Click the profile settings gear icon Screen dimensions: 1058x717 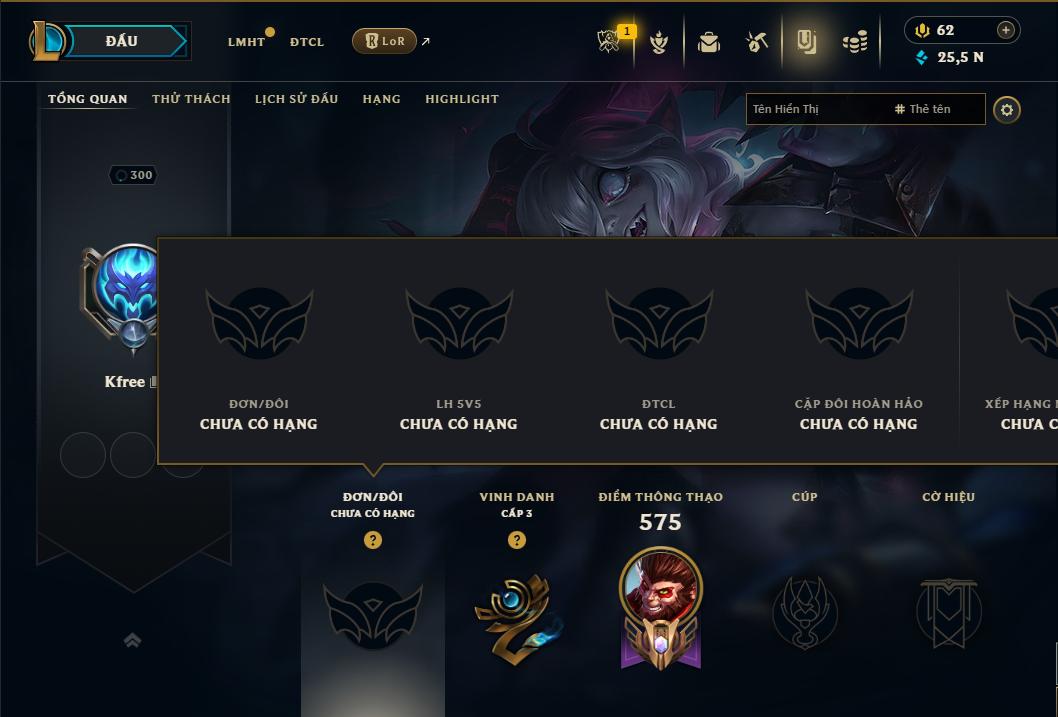coord(1007,110)
